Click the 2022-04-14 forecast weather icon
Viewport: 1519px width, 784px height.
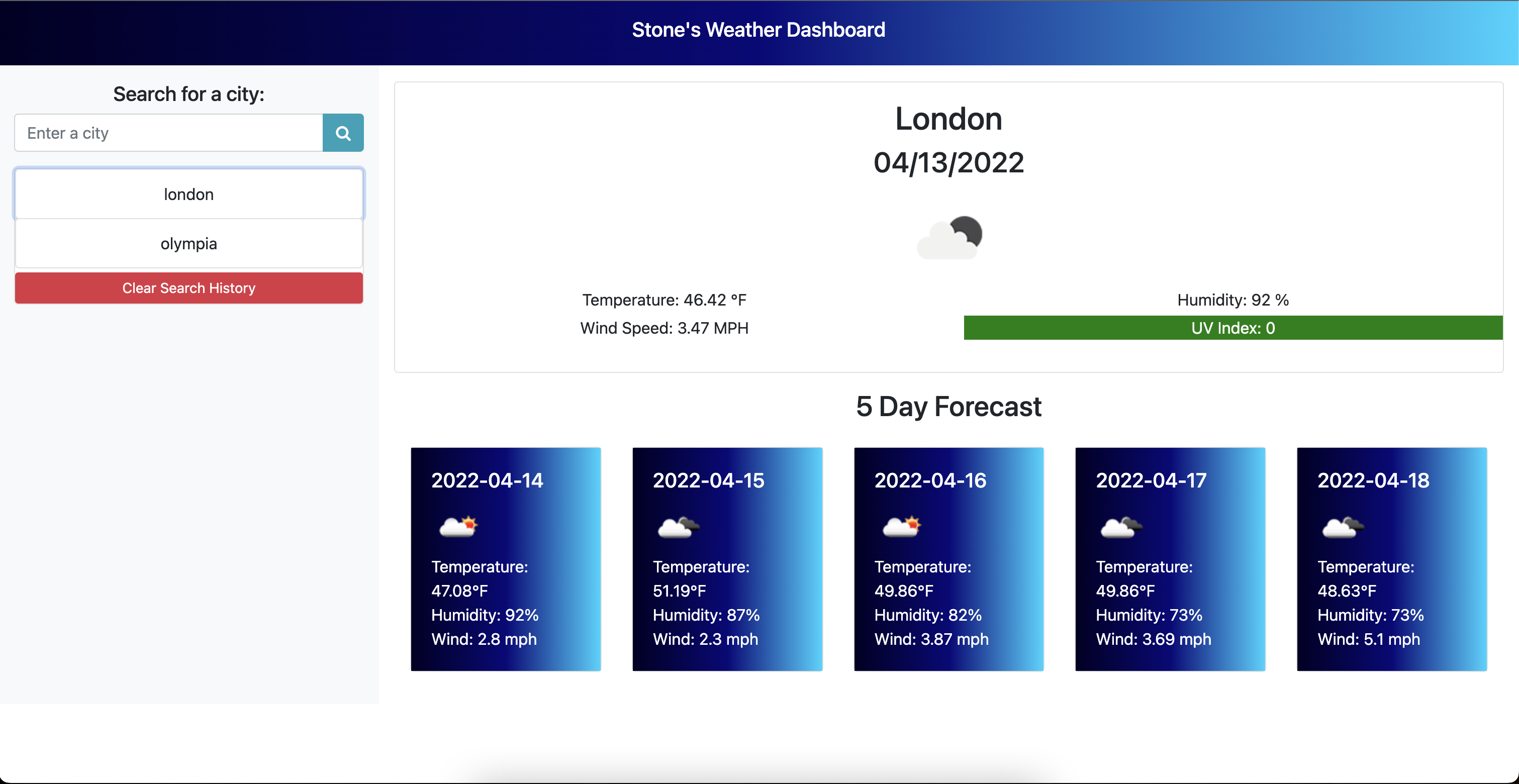click(458, 526)
